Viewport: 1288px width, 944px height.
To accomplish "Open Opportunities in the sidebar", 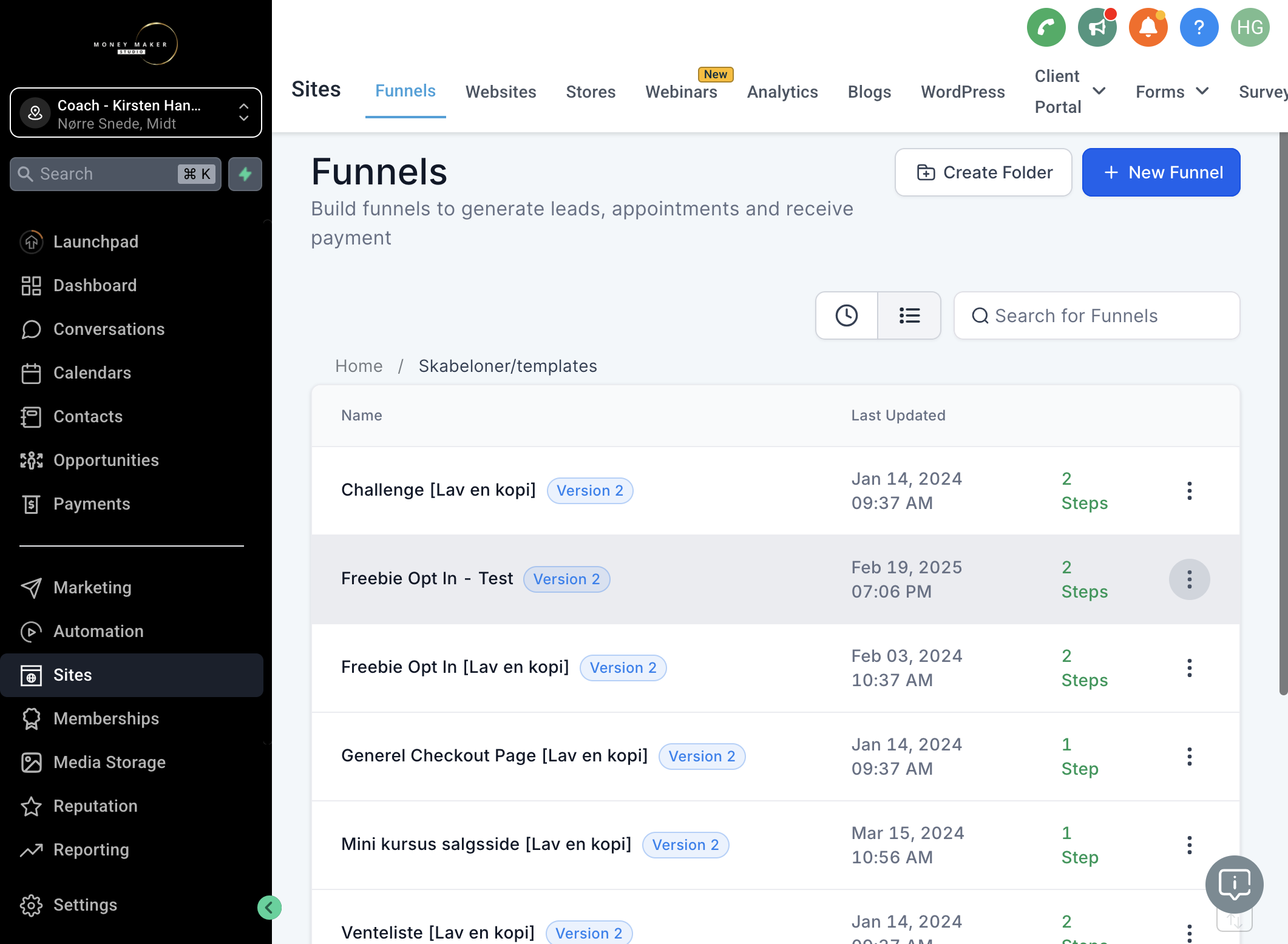I will point(132,460).
